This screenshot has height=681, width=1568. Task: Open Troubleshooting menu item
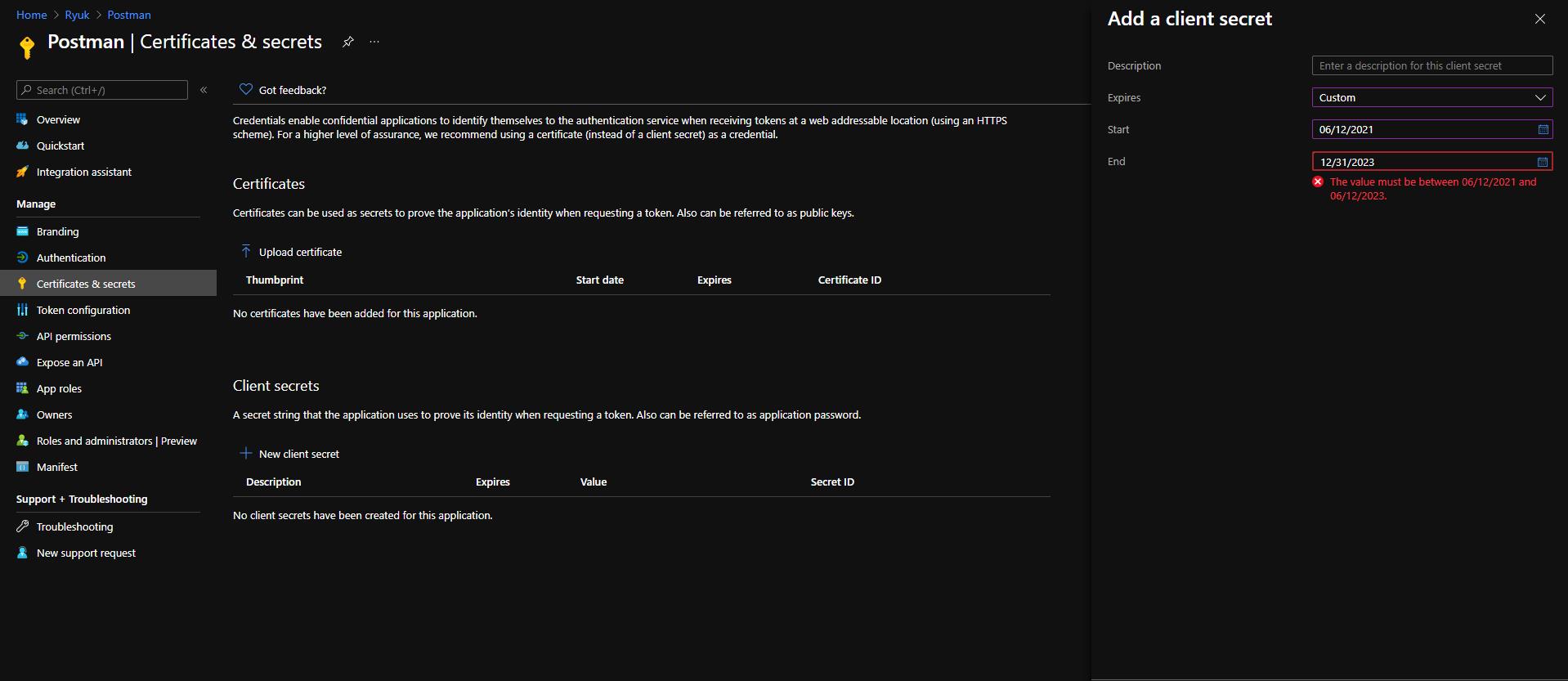point(75,526)
